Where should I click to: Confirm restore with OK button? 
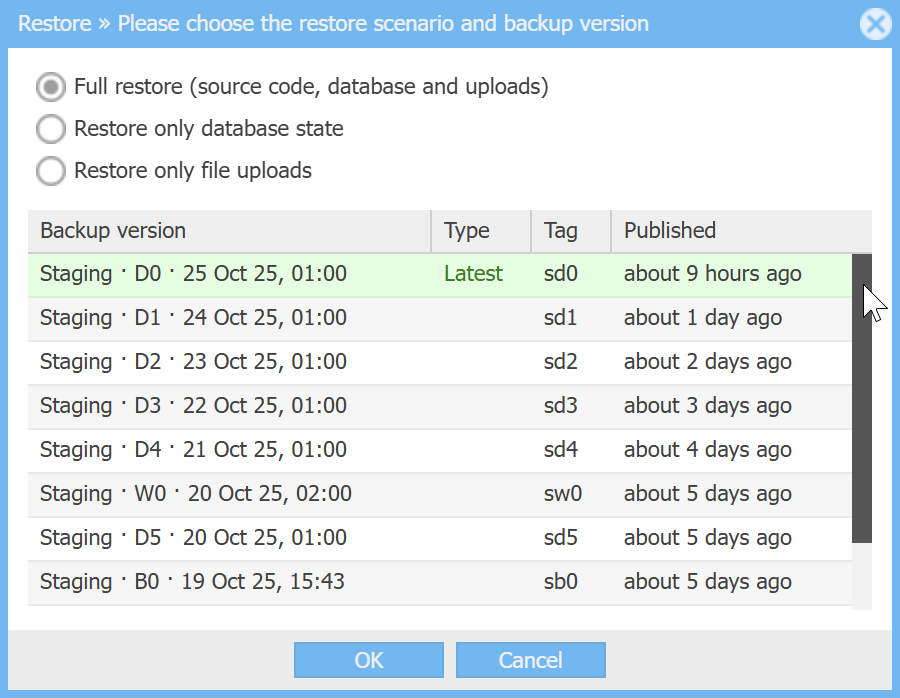[x=368, y=660]
